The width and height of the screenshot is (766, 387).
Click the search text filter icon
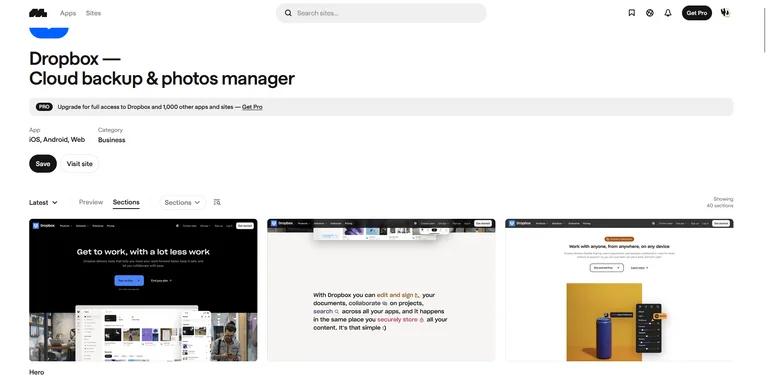217,202
